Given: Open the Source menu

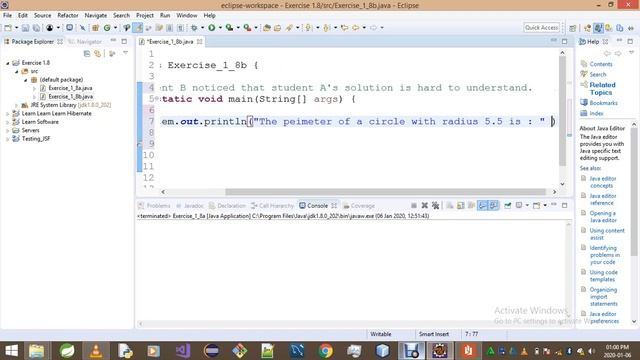Looking at the screenshot, I should pos(42,15).
